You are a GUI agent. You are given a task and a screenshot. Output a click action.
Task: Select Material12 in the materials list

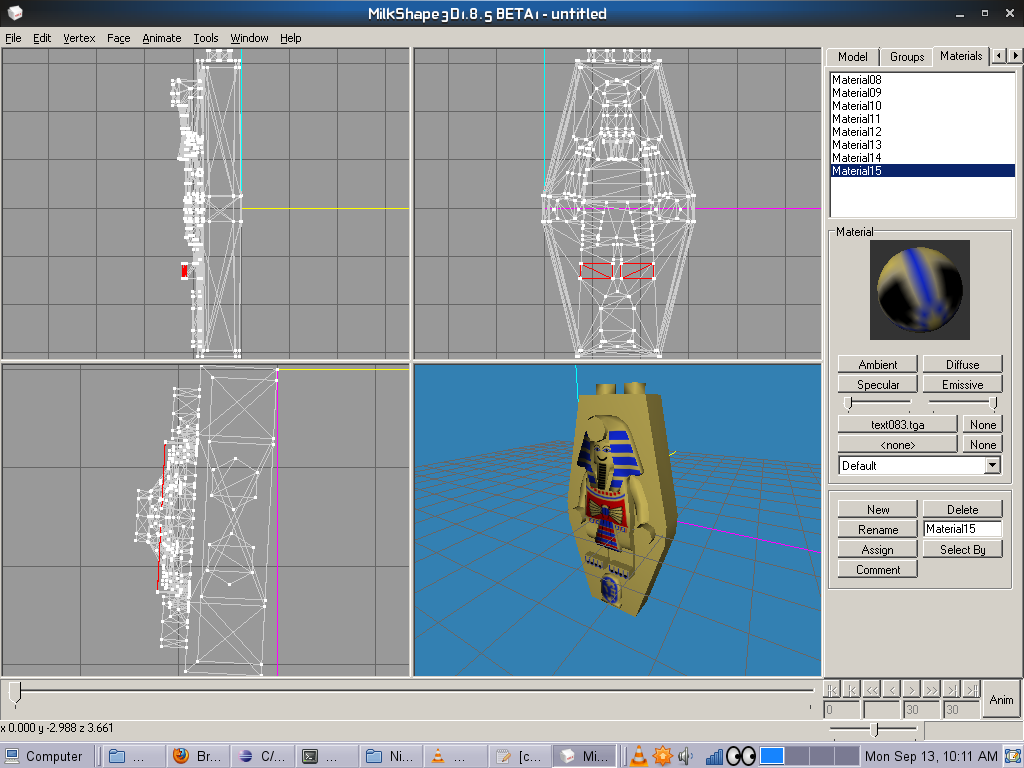point(857,132)
